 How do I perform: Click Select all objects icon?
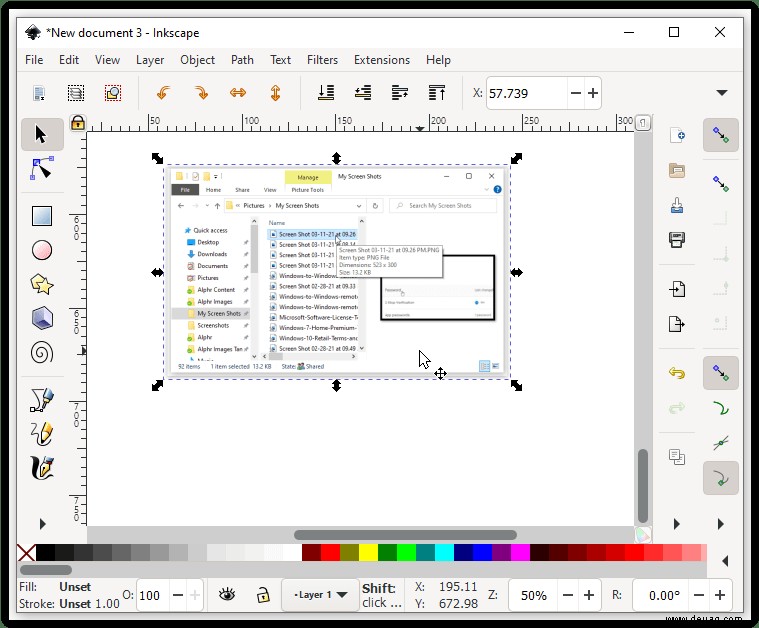pos(39,93)
